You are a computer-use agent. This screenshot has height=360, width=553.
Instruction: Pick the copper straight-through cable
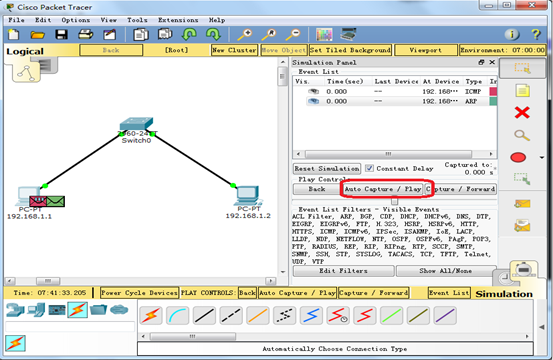pyautogui.click(x=204, y=316)
